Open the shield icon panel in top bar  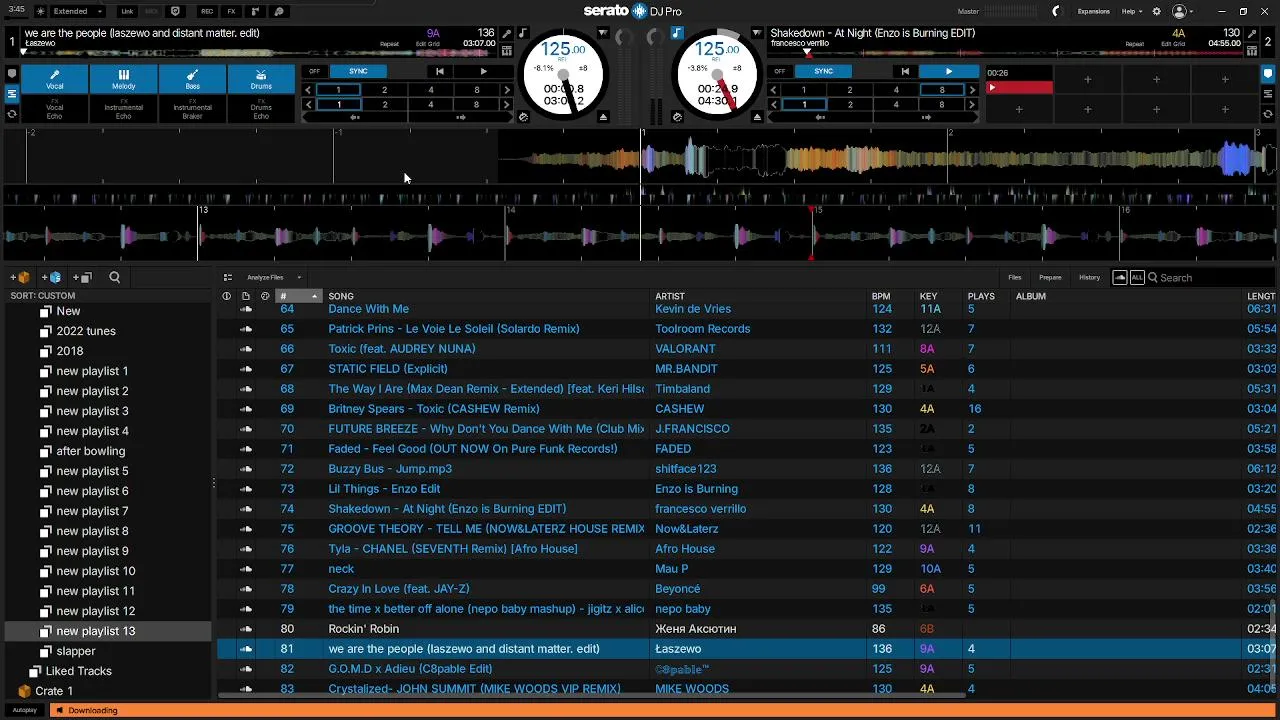coord(176,11)
